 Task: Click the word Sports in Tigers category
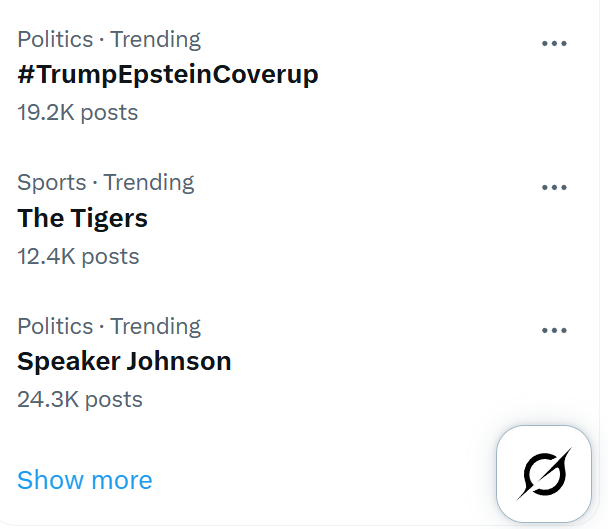tap(52, 183)
